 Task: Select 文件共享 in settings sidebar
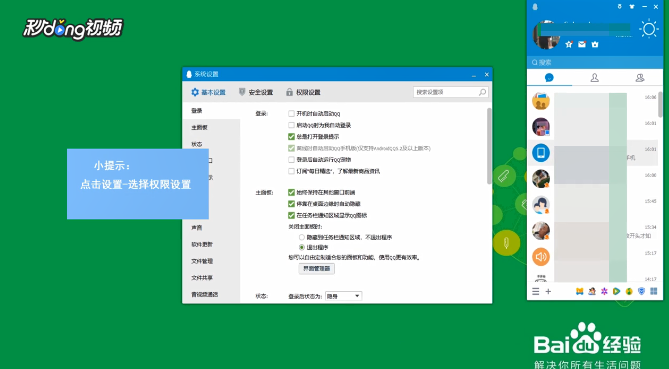click(211, 278)
